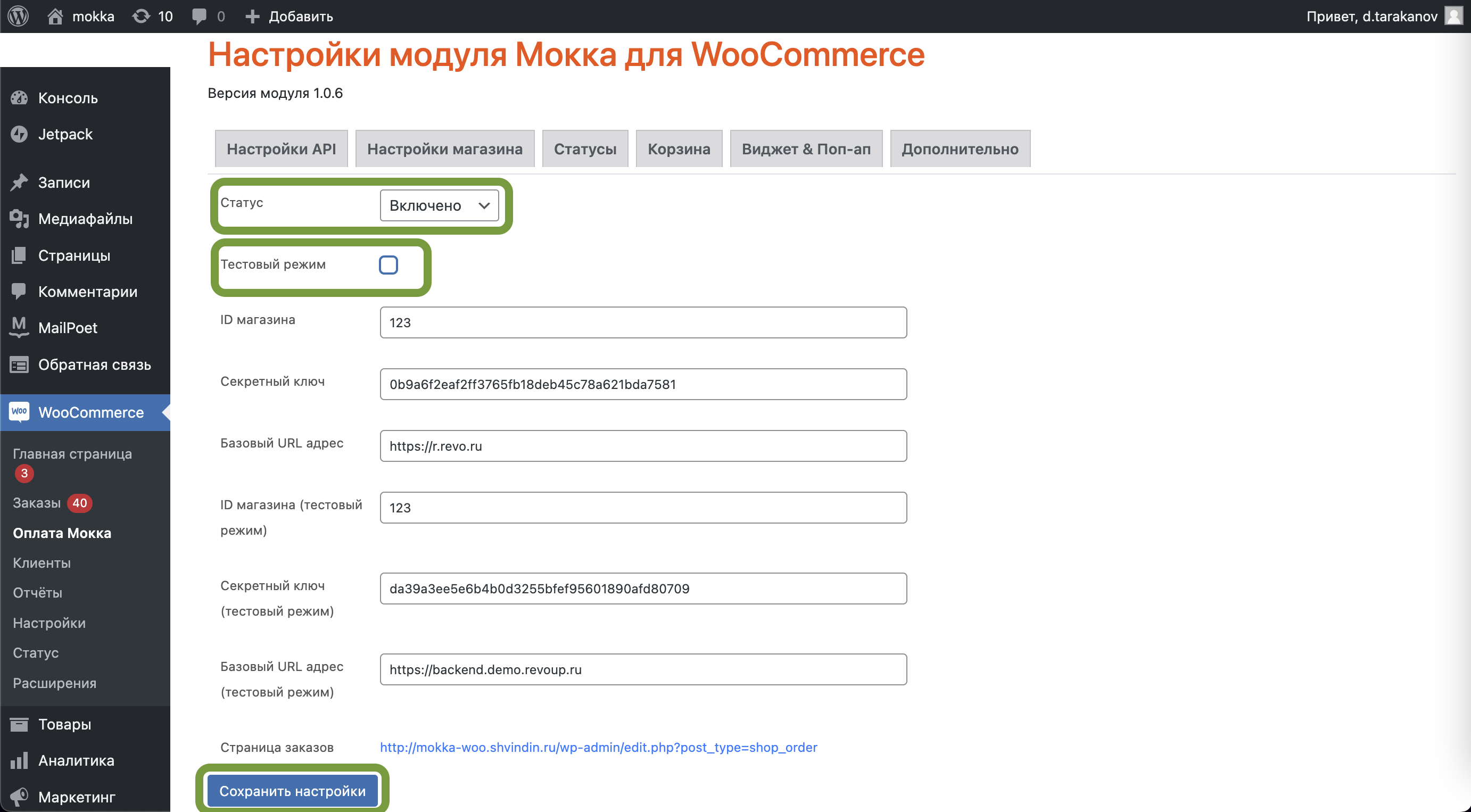
Task: Click the Консоль dashboard icon
Action: tap(19, 98)
